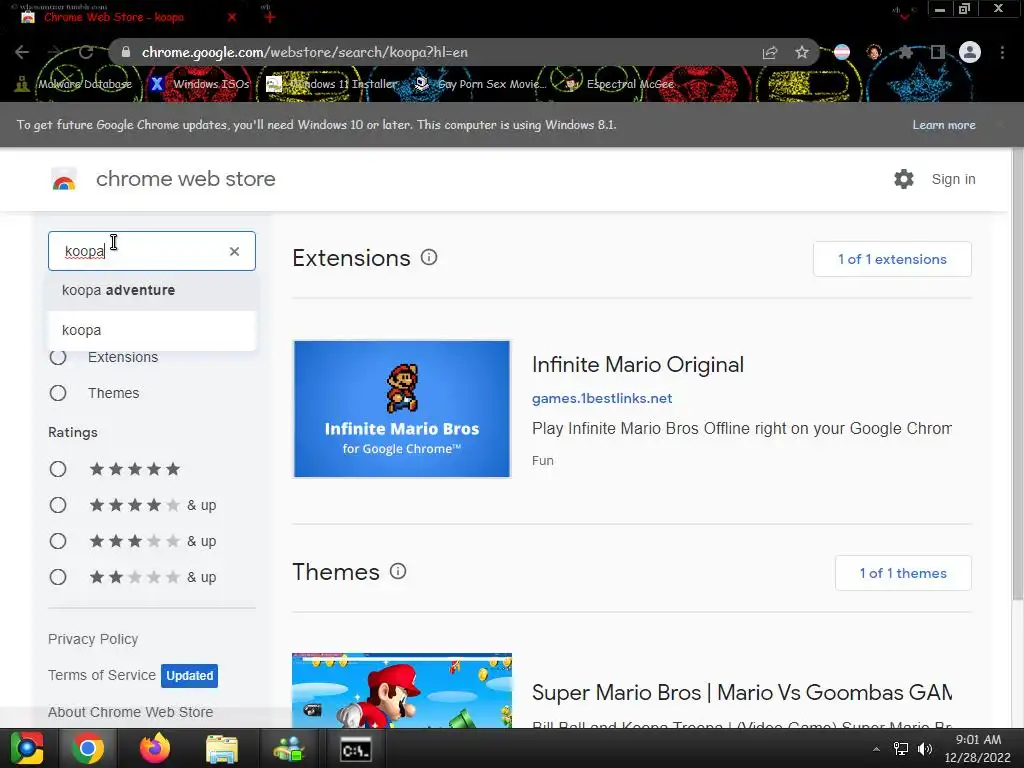Screen dimensions: 1024x768
Task: Open Super Mario Bros Mario Vs Goombas theme
Action: pos(742,692)
